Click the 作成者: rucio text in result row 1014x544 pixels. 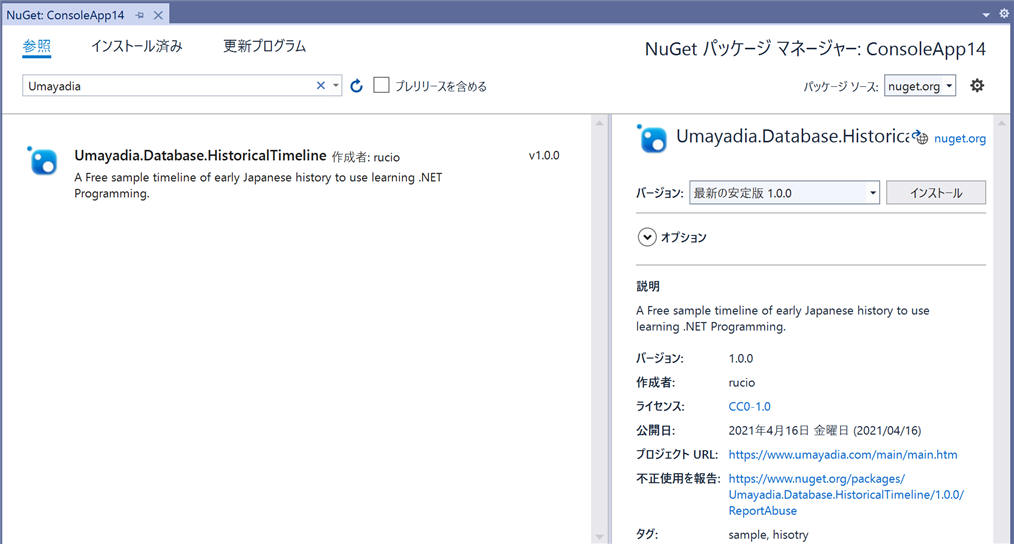click(366, 157)
